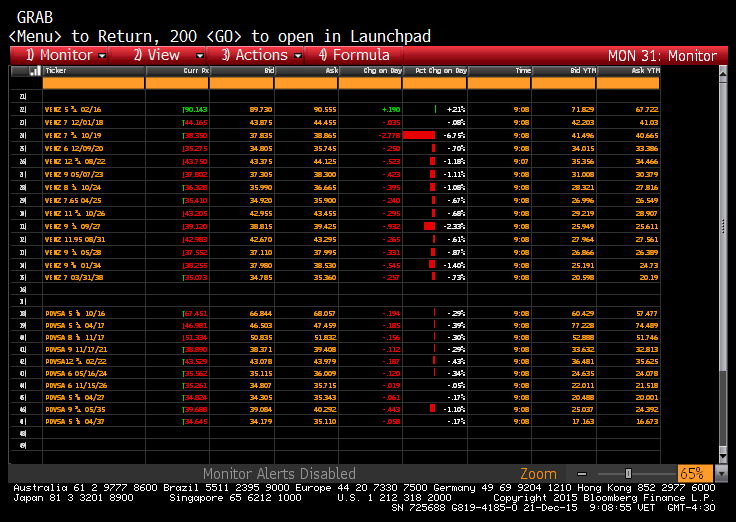The image size is (736, 522).
Task: Open the 1) Monitor menu
Action: tap(59, 55)
